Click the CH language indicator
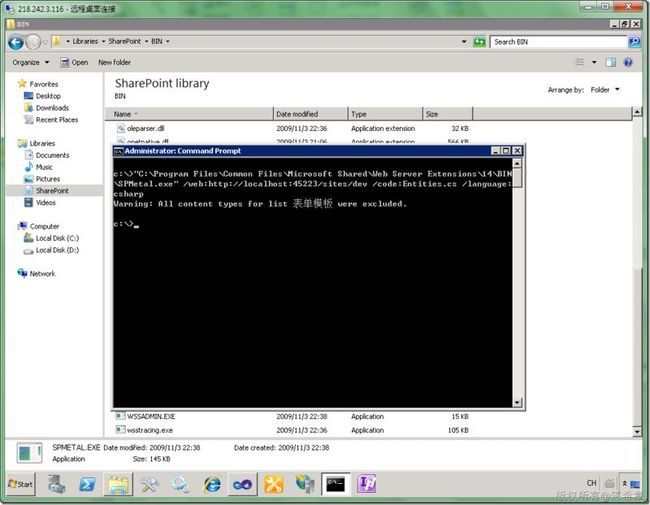The width and height of the screenshot is (650, 505). tap(592, 483)
